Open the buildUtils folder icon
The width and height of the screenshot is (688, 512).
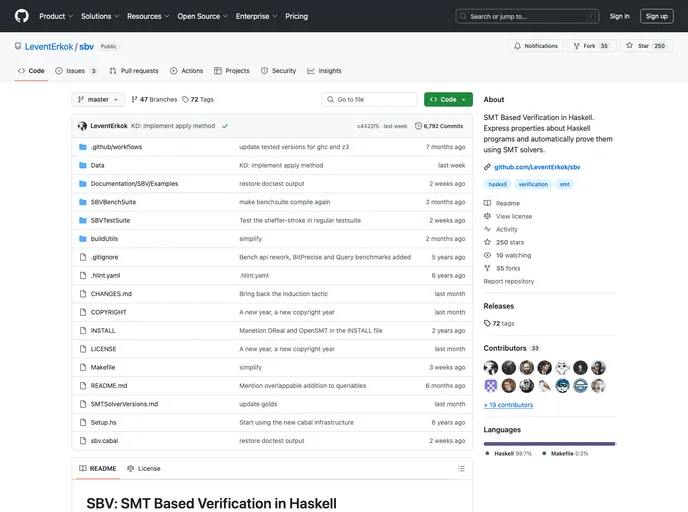point(82,239)
